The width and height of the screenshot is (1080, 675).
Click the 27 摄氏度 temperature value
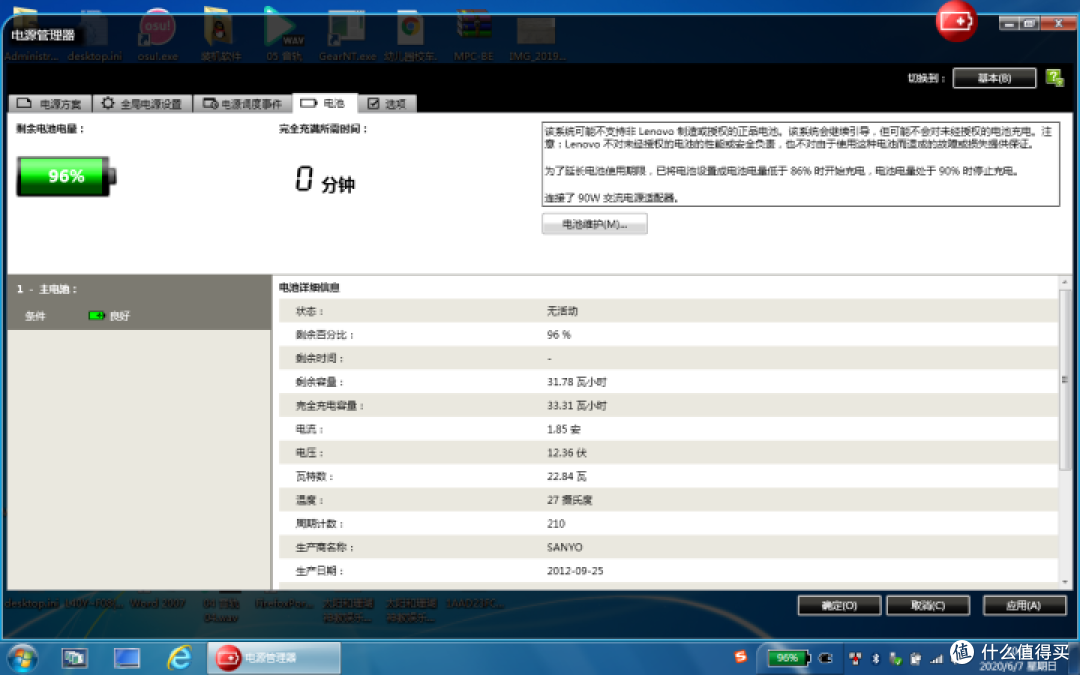coord(570,500)
